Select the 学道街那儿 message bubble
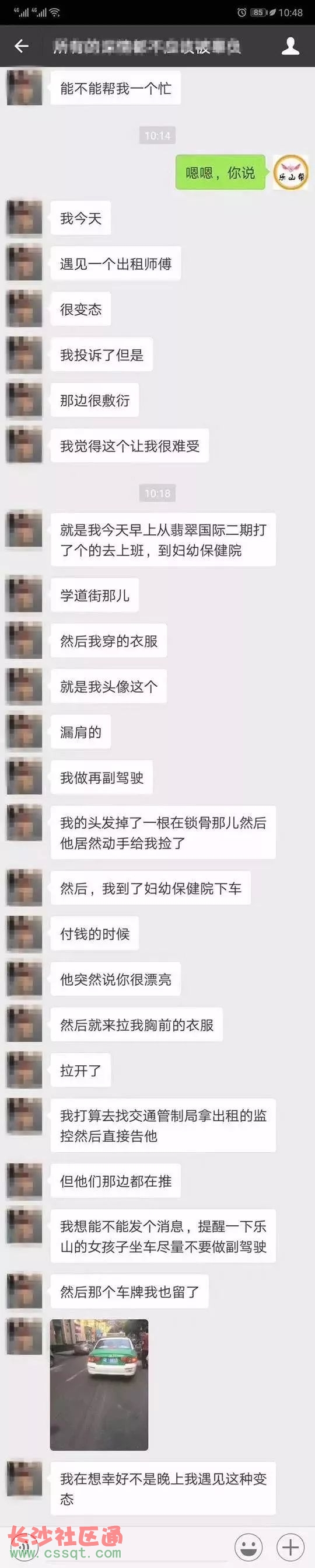 pos(95,594)
